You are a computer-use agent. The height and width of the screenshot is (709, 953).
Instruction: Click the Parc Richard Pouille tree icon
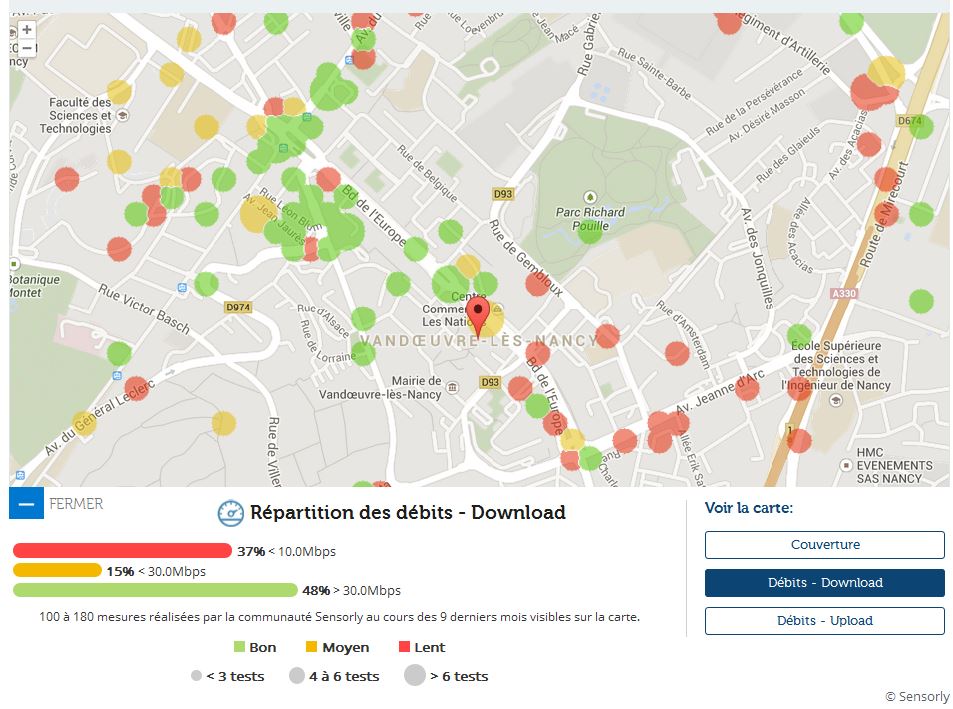click(x=590, y=196)
